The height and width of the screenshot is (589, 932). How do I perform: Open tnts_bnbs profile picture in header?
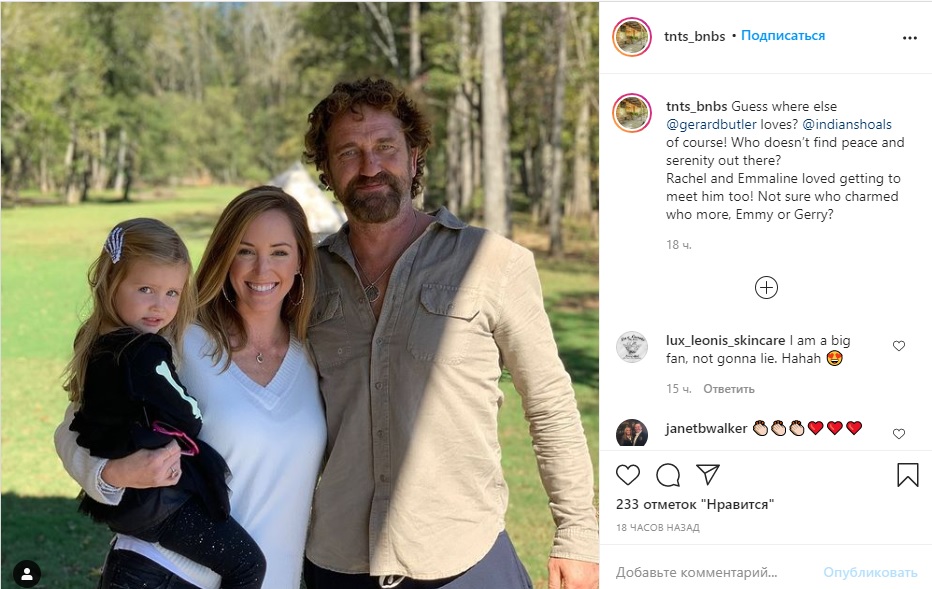coord(632,37)
